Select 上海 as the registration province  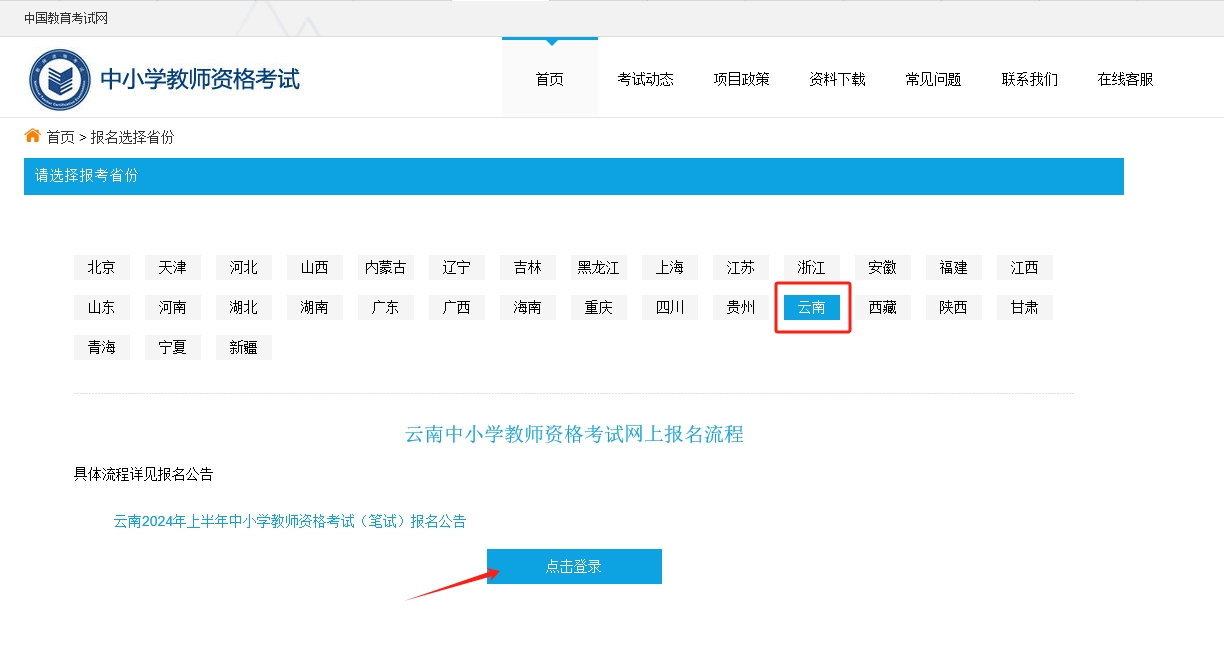(669, 267)
